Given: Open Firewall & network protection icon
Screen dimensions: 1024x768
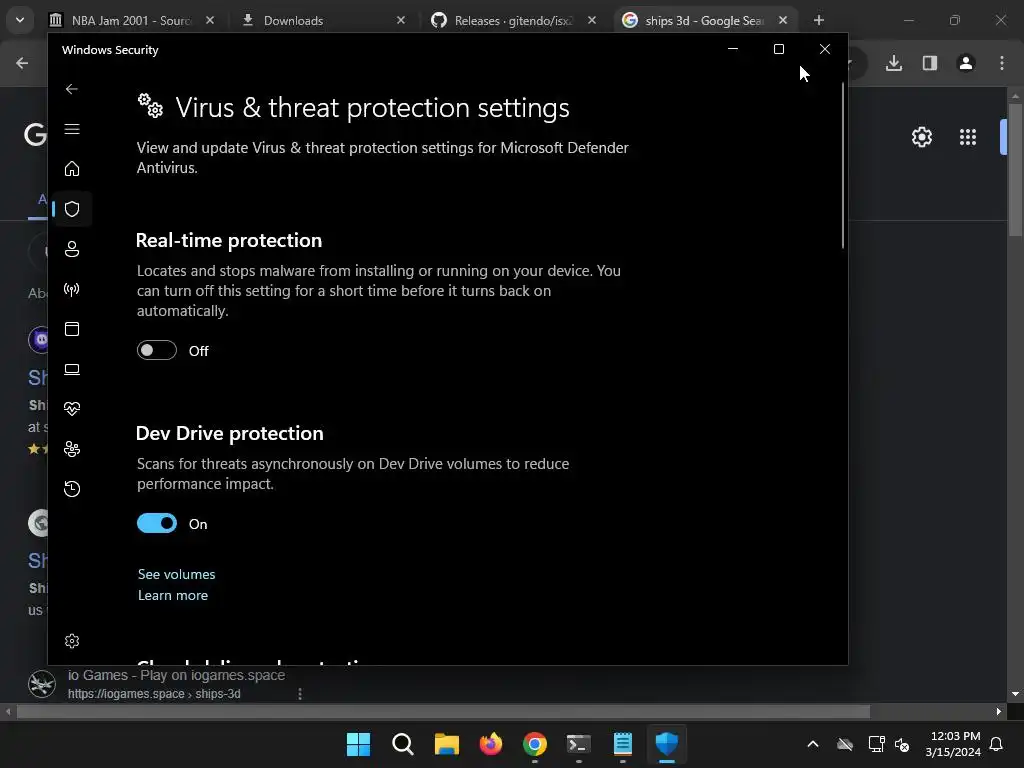Looking at the screenshot, I should click(72, 289).
